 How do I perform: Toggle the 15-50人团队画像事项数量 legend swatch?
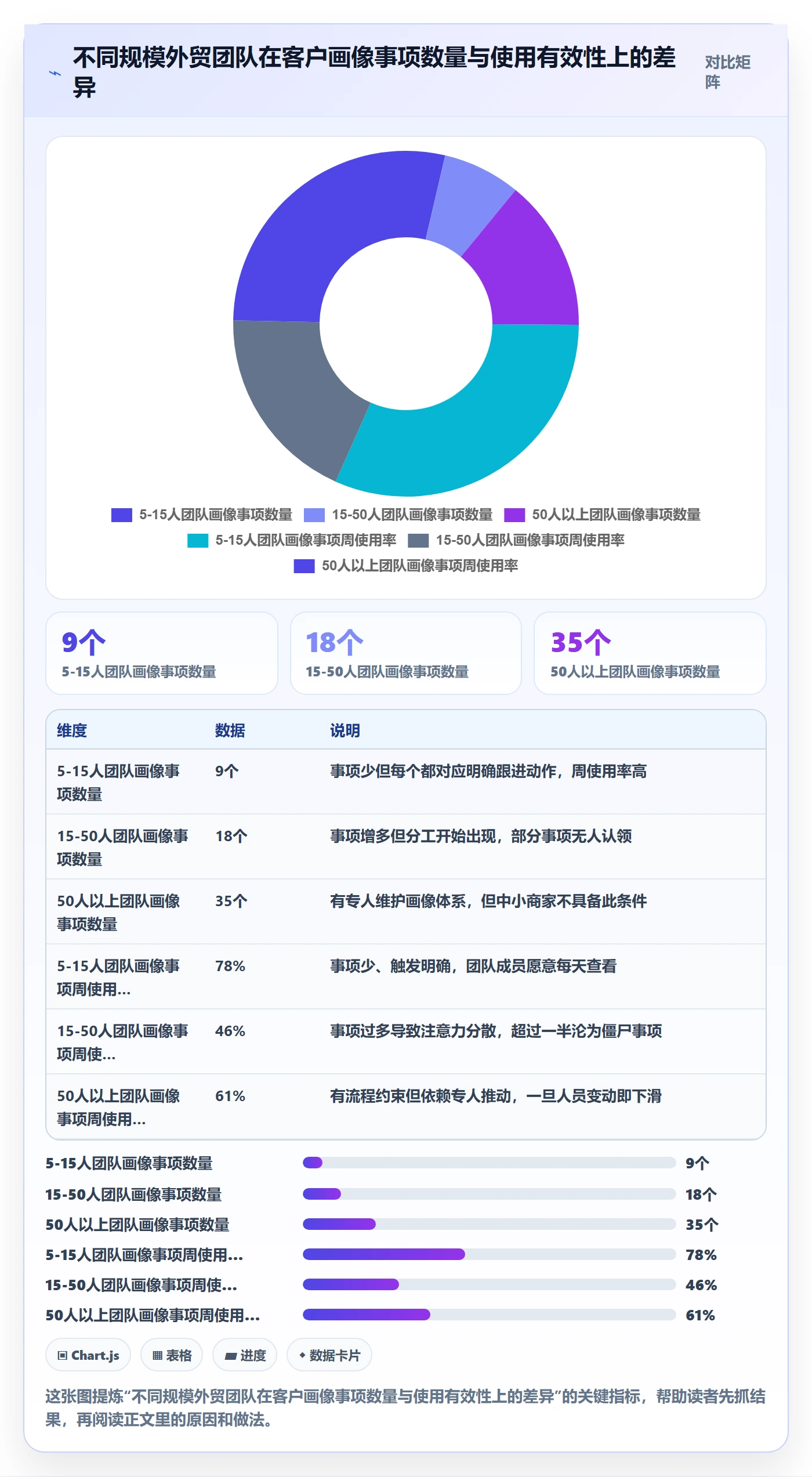tap(314, 515)
